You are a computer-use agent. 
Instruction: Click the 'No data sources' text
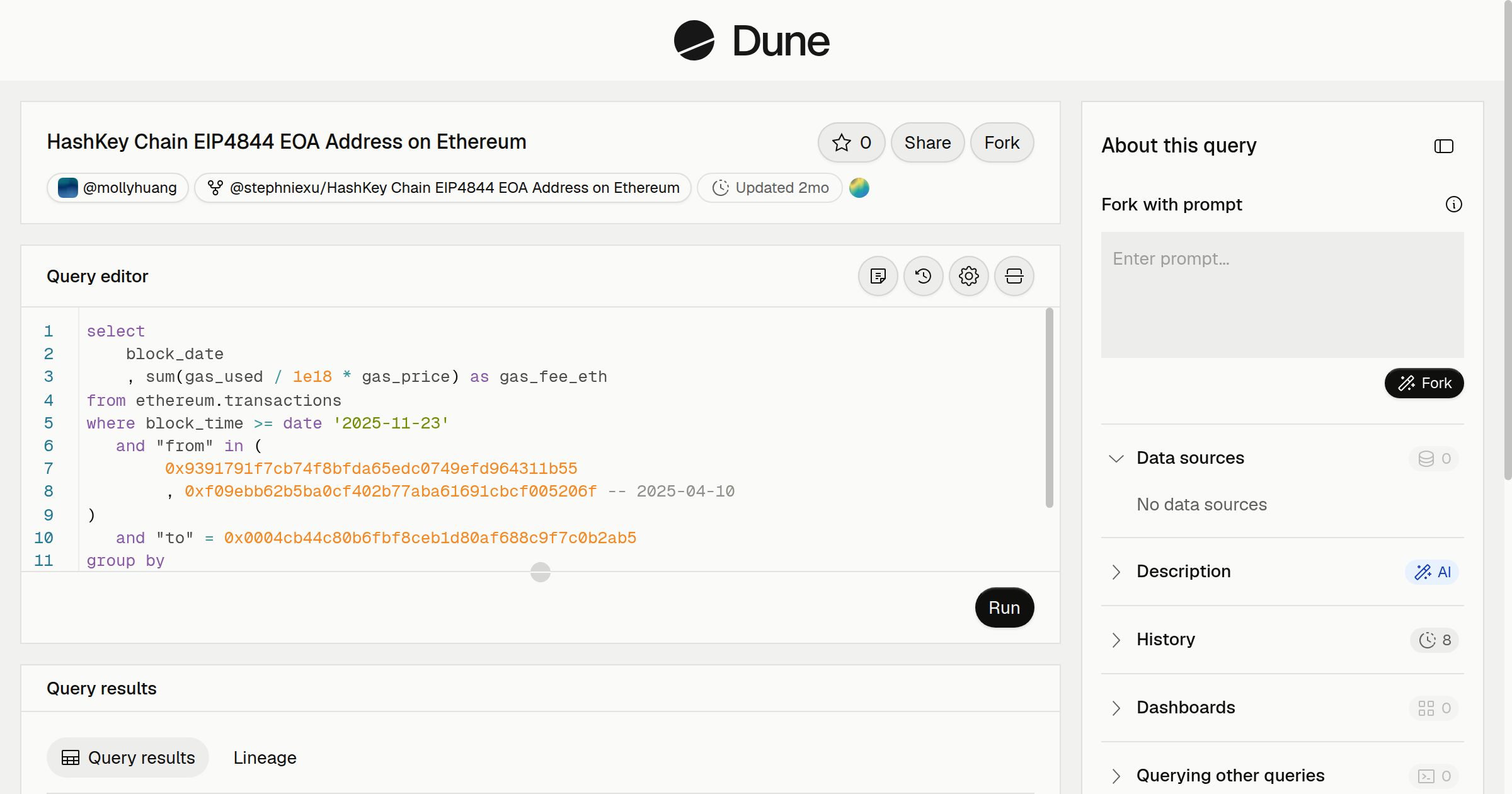point(1201,504)
